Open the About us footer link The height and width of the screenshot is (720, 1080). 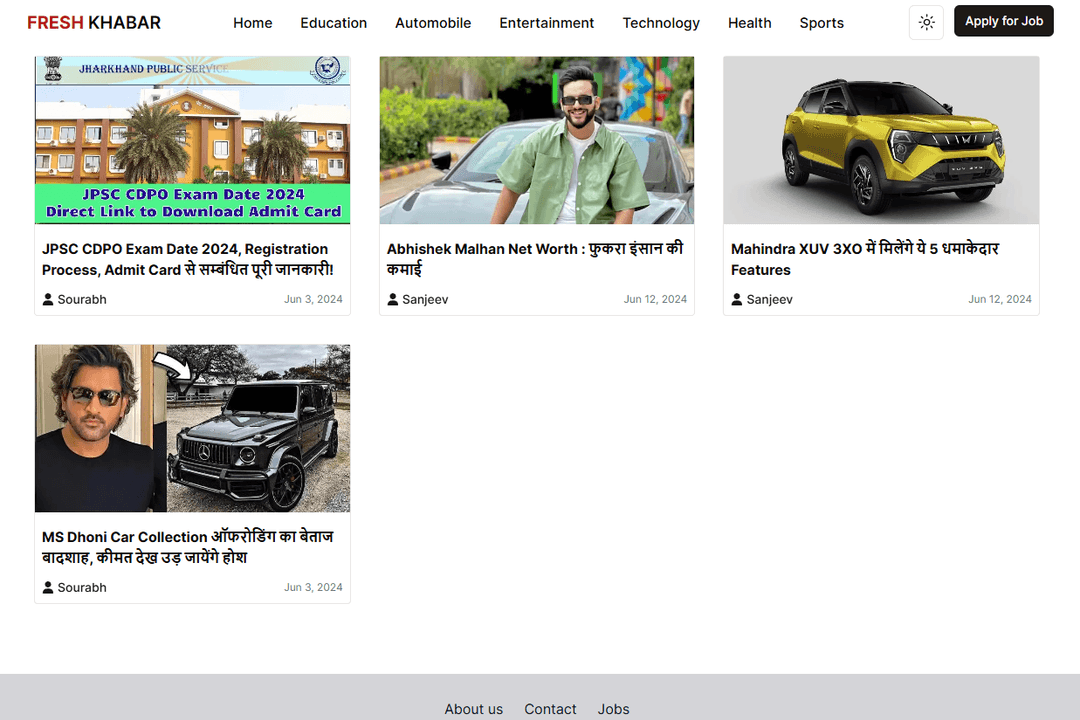[x=473, y=709]
